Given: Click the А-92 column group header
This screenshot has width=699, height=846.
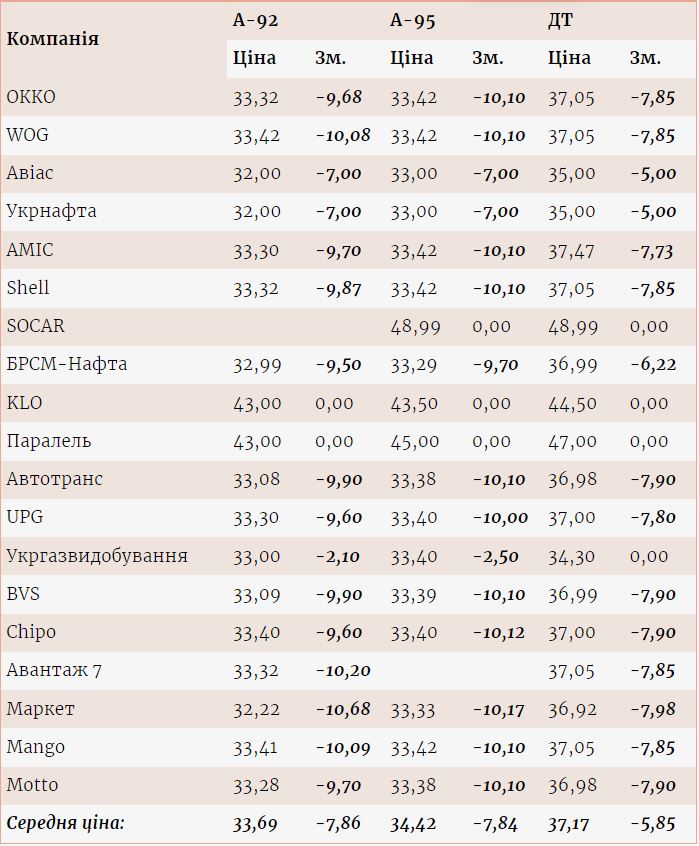Looking at the screenshot, I should click(254, 20).
